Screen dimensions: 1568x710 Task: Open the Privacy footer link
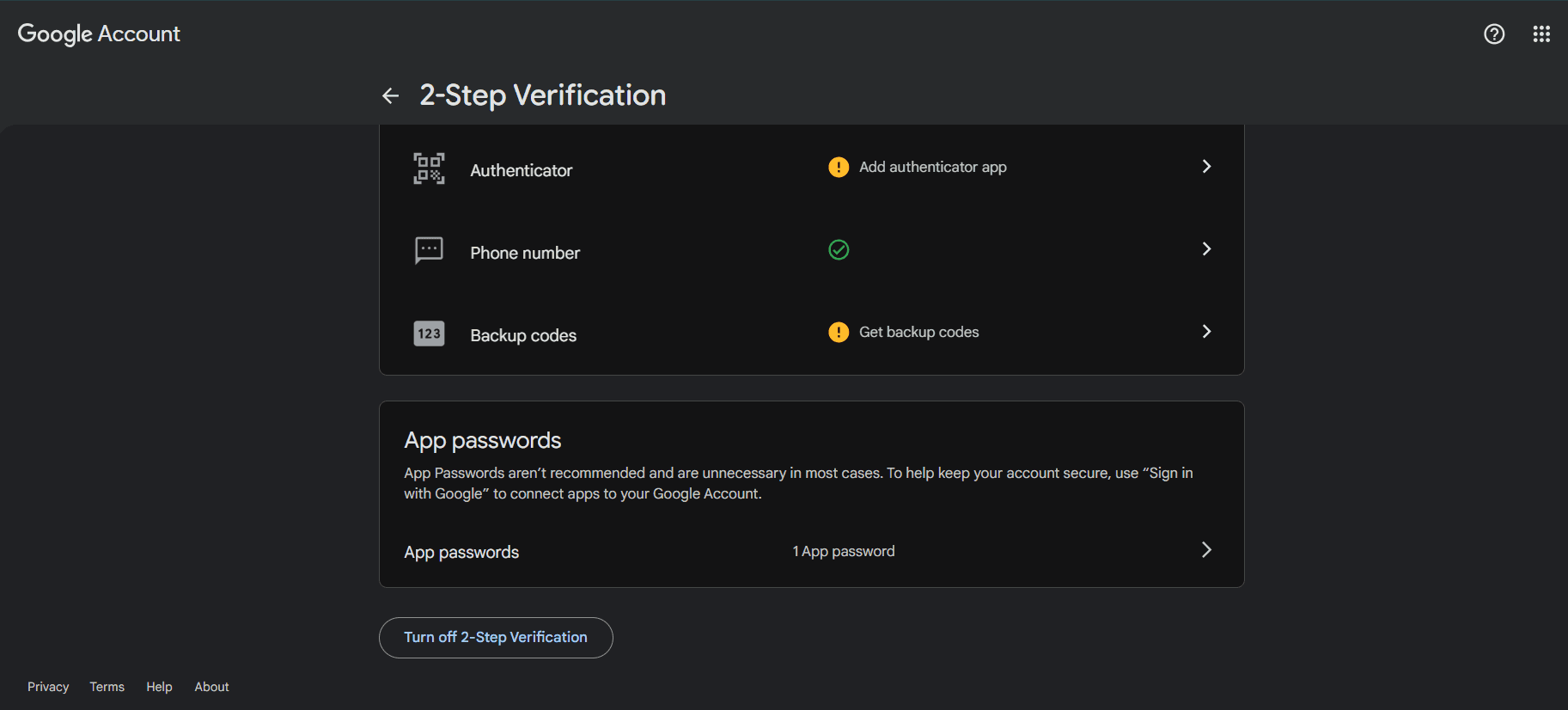click(48, 687)
